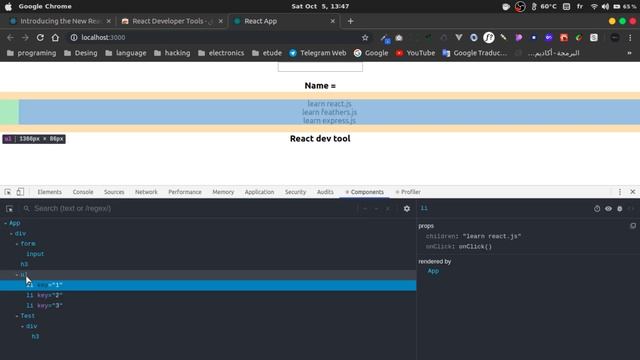Switch to the Network tab

(146, 192)
